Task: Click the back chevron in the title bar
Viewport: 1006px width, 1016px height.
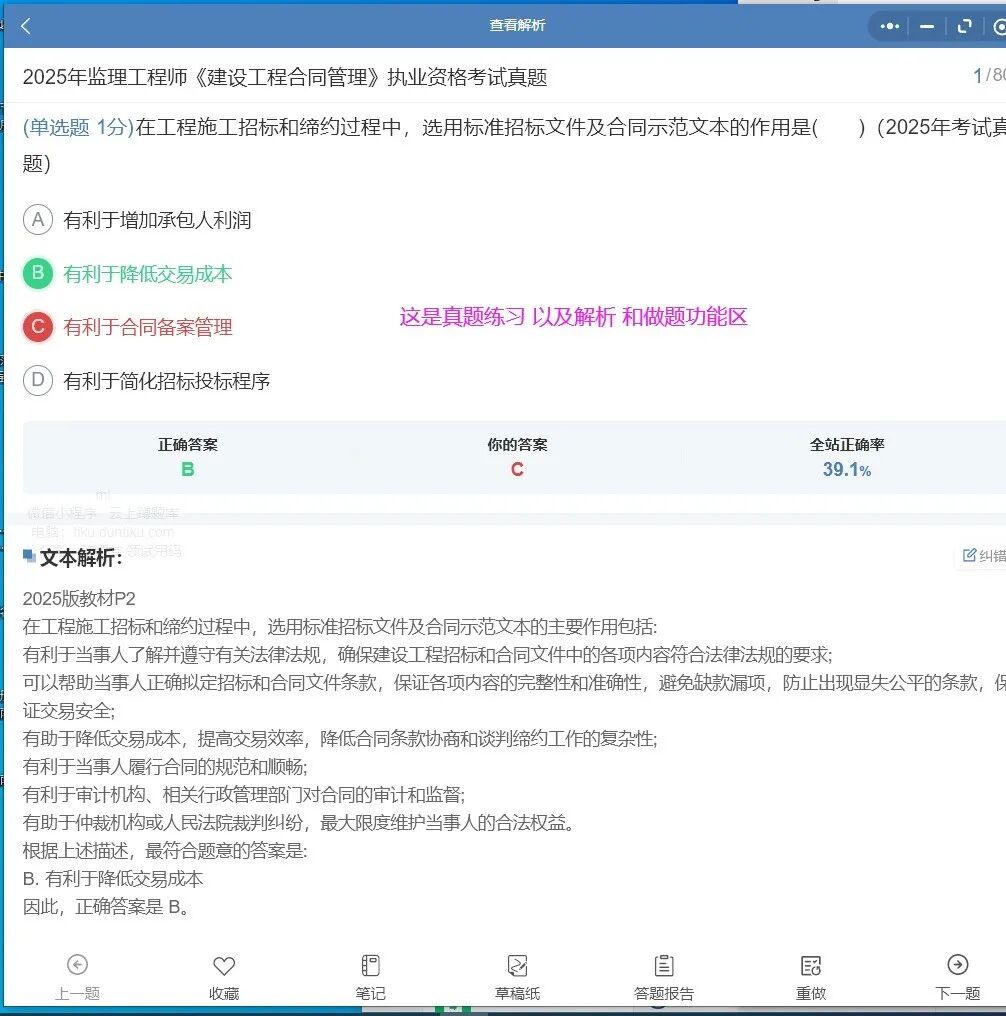Action: (x=24, y=25)
